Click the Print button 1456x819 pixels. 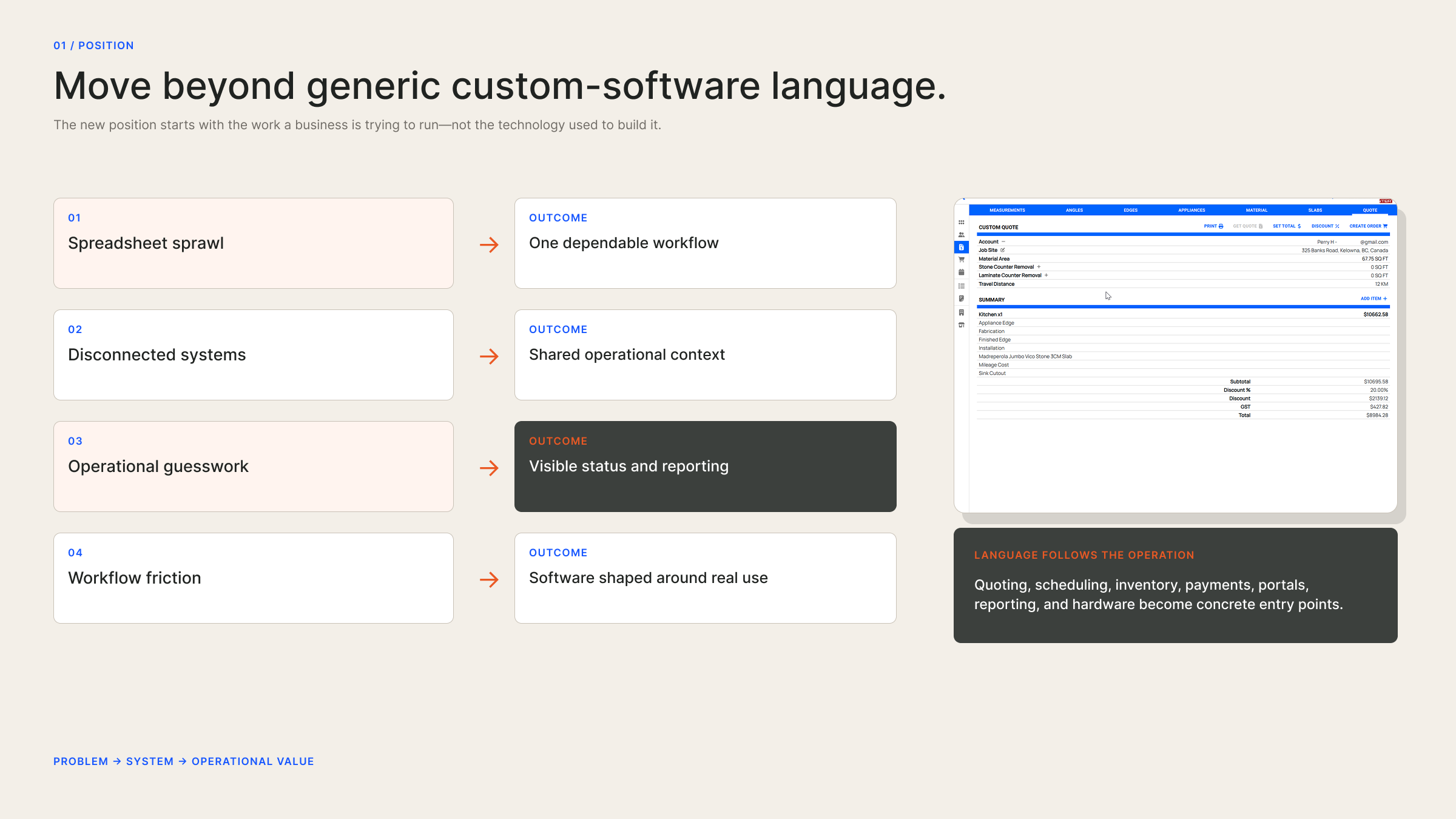[x=1213, y=226]
